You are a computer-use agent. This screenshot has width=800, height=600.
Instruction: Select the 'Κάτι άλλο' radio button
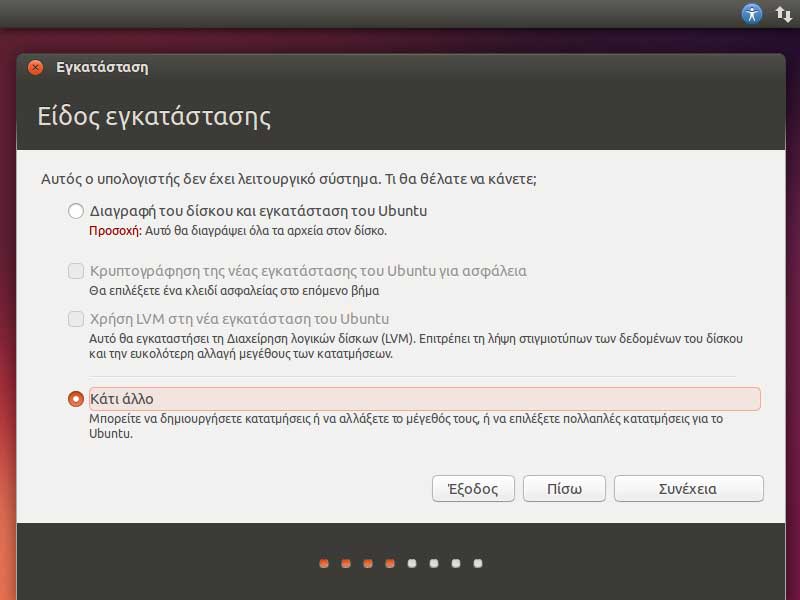(x=76, y=398)
